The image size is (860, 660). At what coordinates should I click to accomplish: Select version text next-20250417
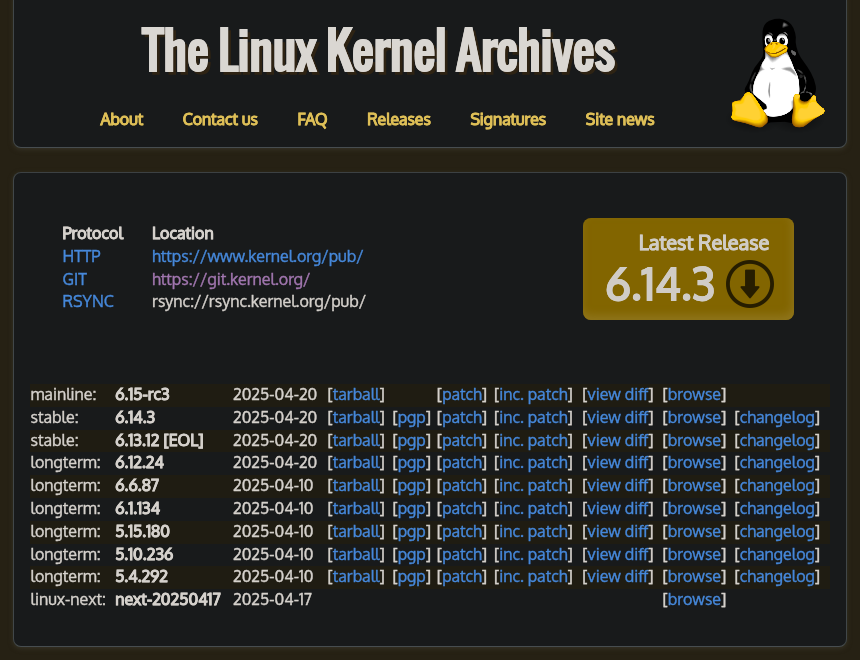pos(168,600)
